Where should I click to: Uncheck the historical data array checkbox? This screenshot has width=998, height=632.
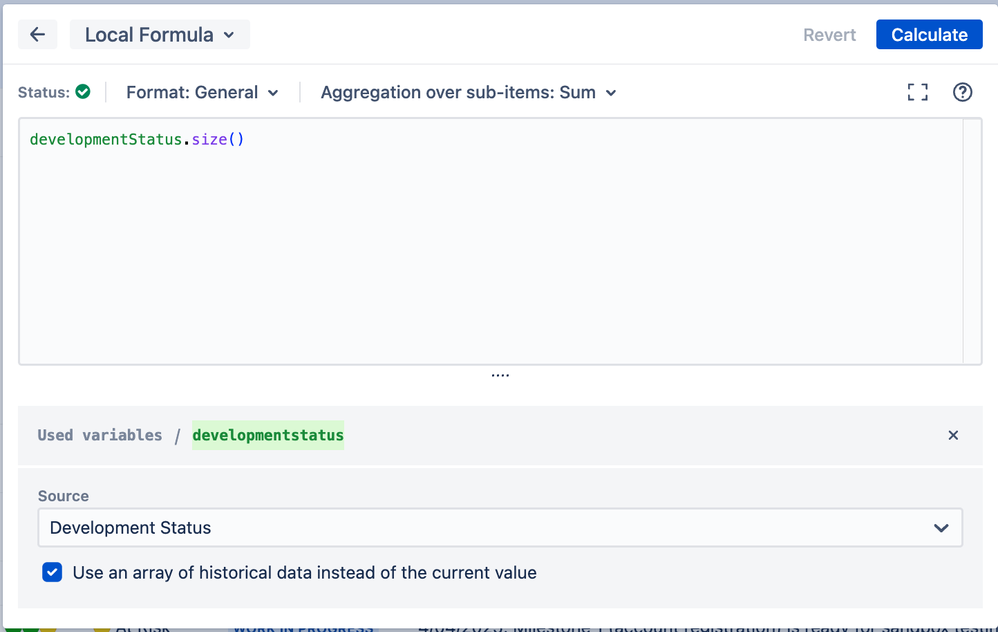click(52, 572)
